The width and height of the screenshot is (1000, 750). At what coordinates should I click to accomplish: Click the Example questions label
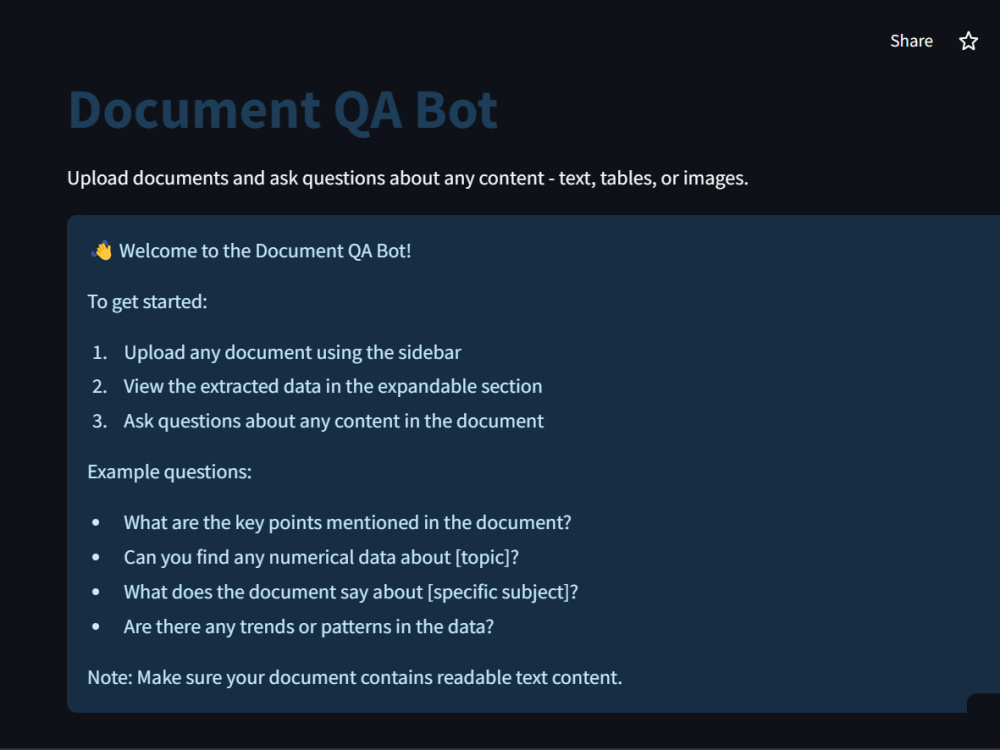[170, 472]
